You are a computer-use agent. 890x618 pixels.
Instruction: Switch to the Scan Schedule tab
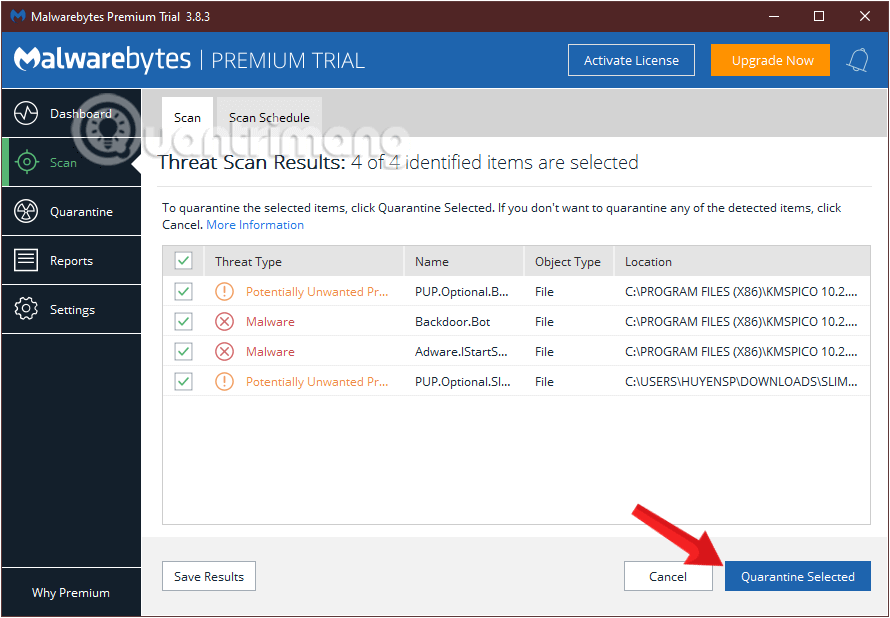269,117
